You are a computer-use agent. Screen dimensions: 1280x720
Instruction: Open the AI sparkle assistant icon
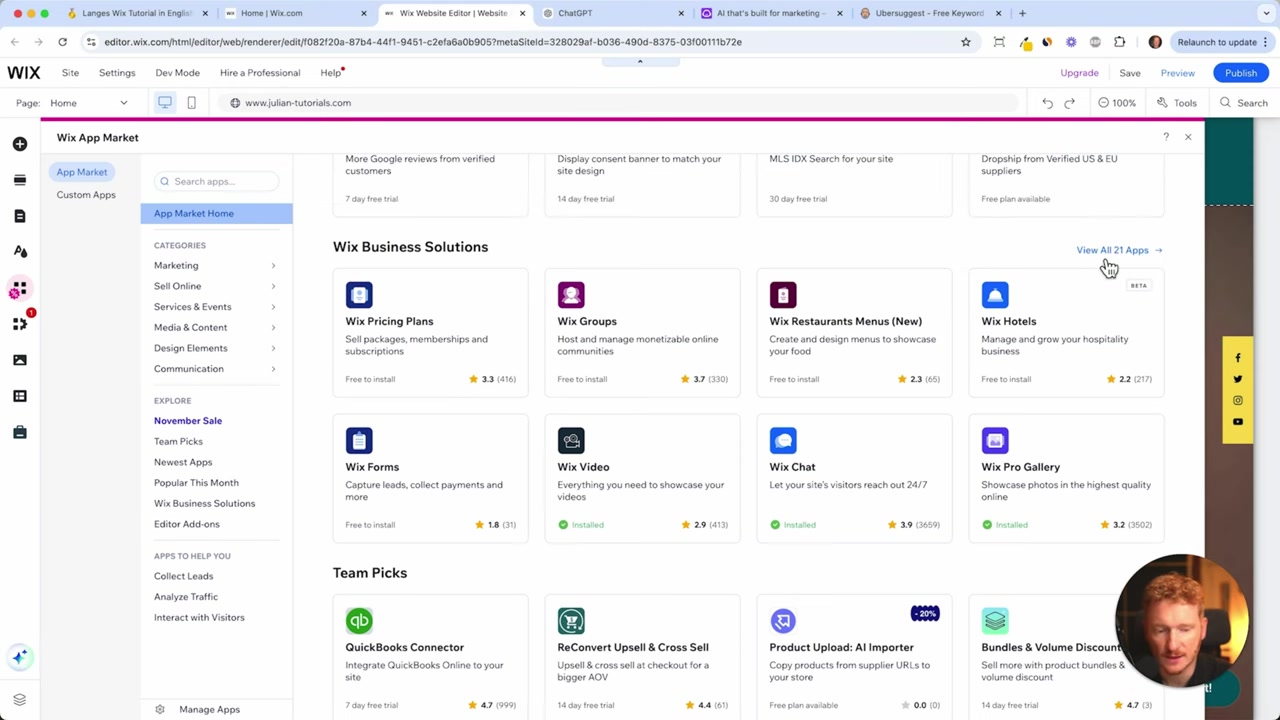[x=20, y=657]
